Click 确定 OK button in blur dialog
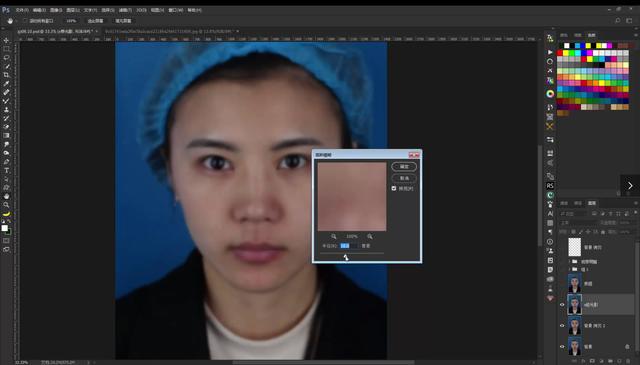This screenshot has width=640, height=365. point(404,167)
